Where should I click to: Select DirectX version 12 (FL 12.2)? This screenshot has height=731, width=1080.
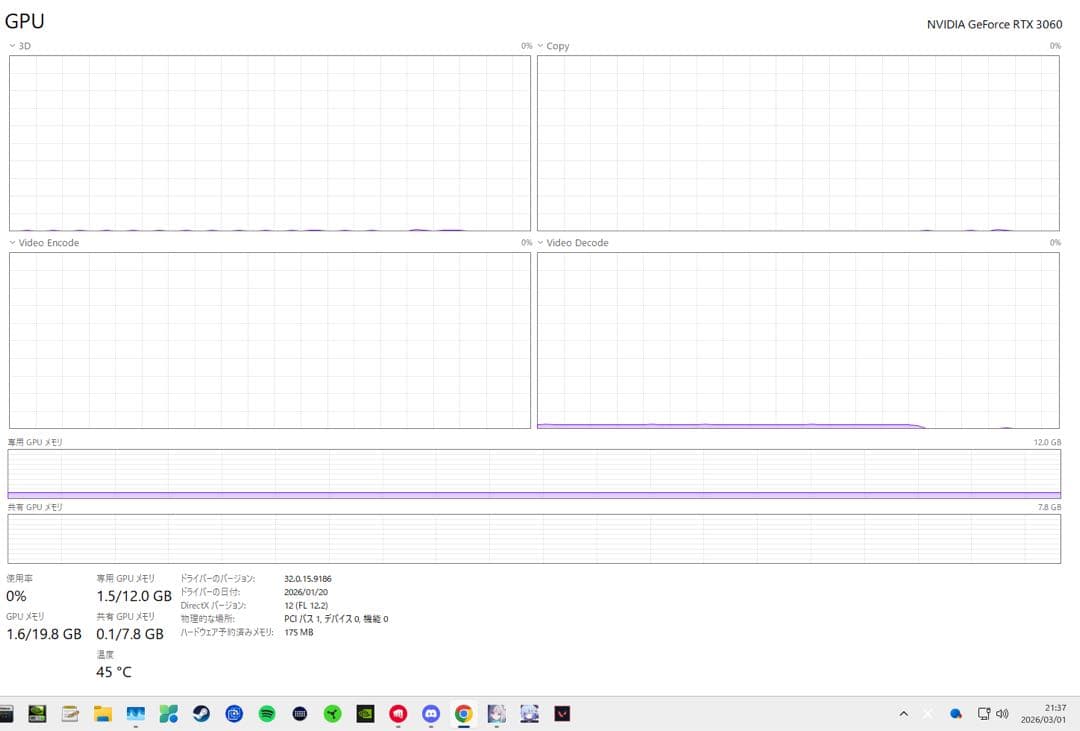[306, 606]
